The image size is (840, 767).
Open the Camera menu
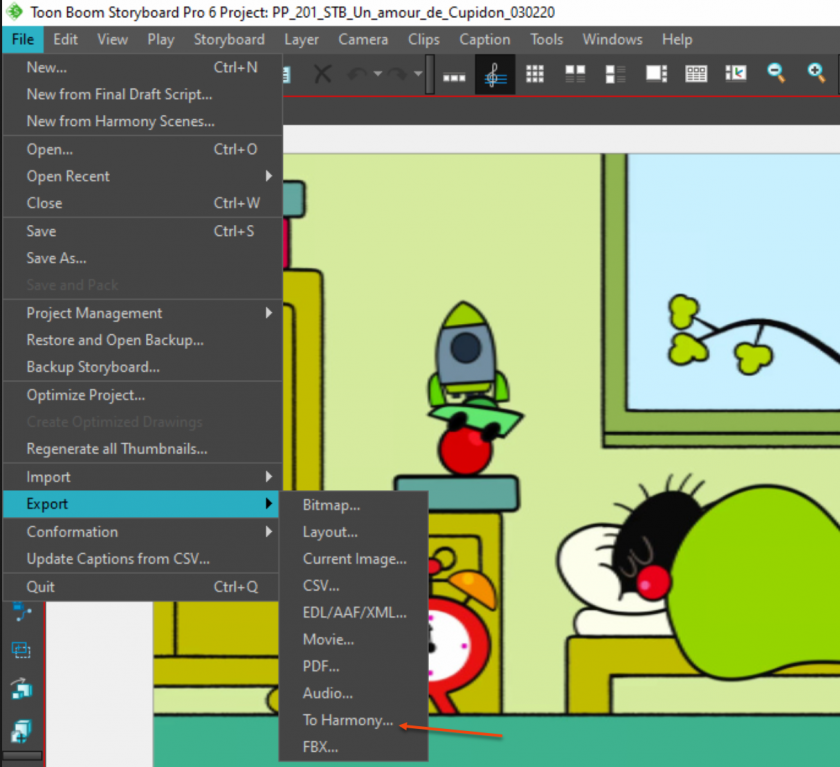(x=363, y=40)
